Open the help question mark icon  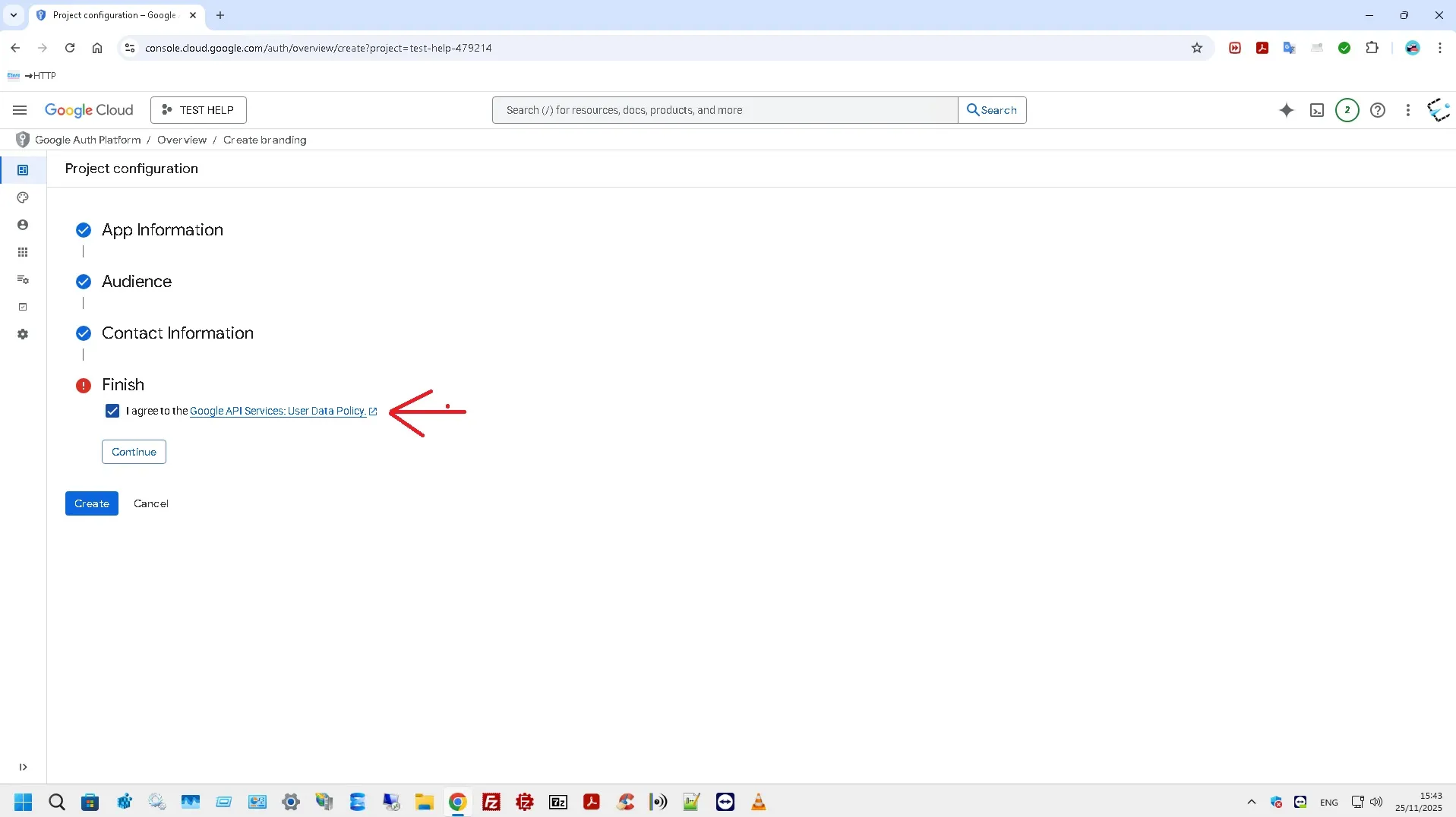(1377, 110)
